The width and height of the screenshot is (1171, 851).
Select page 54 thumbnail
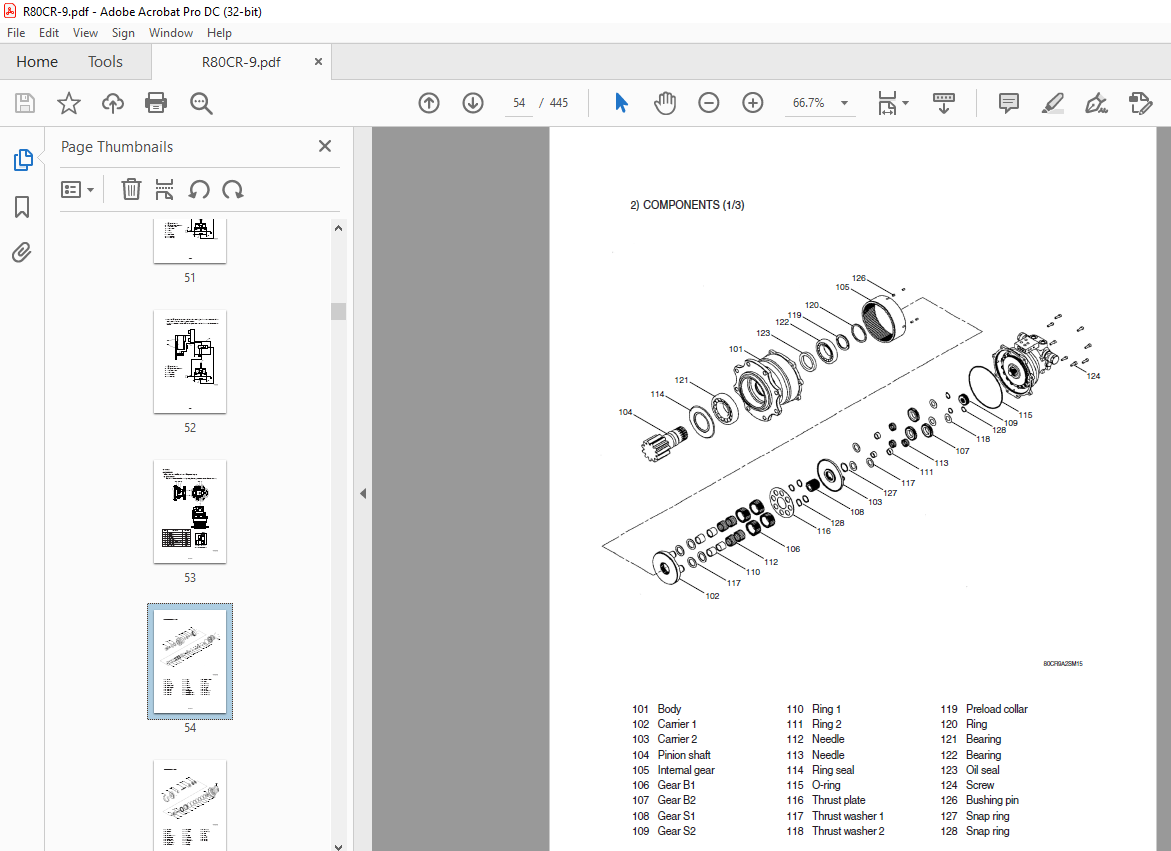click(190, 661)
